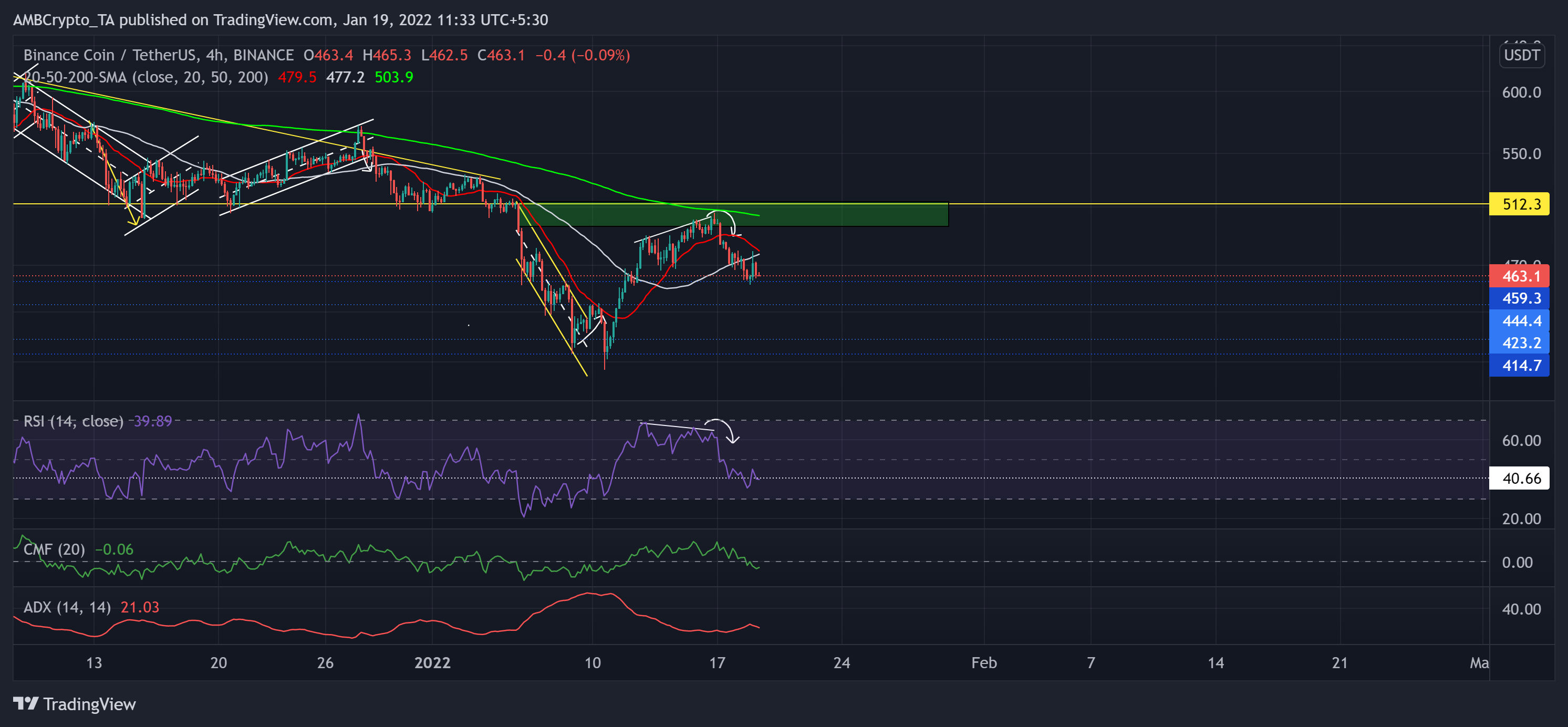The height and width of the screenshot is (727, 1568).
Task: Click the TradingView logo icon
Action: 27,704
